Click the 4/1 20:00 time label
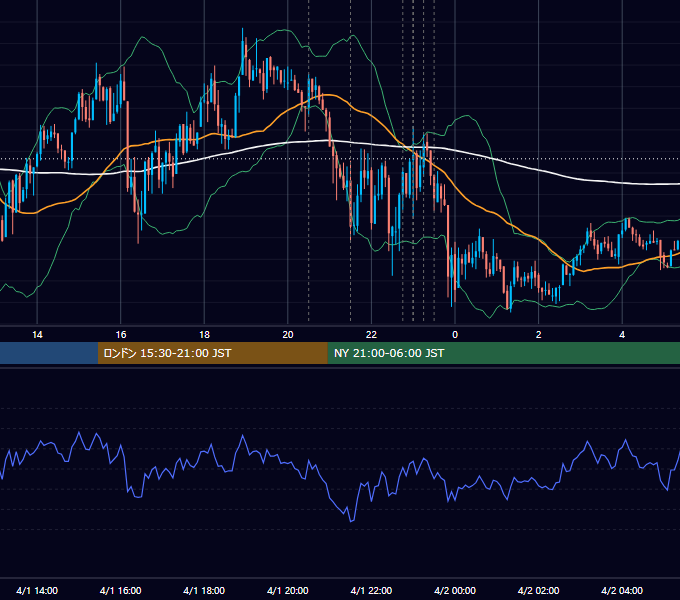680x600 pixels. pos(288,591)
